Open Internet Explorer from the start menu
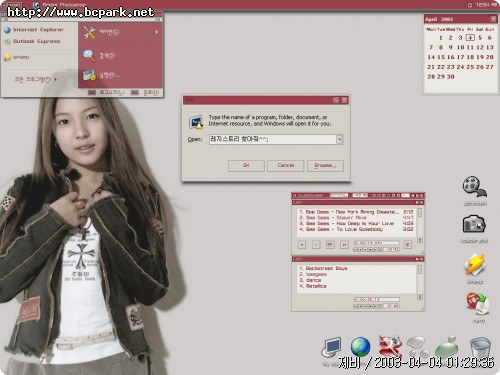The height and width of the screenshot is (375, 500). [x=34, y=30]
